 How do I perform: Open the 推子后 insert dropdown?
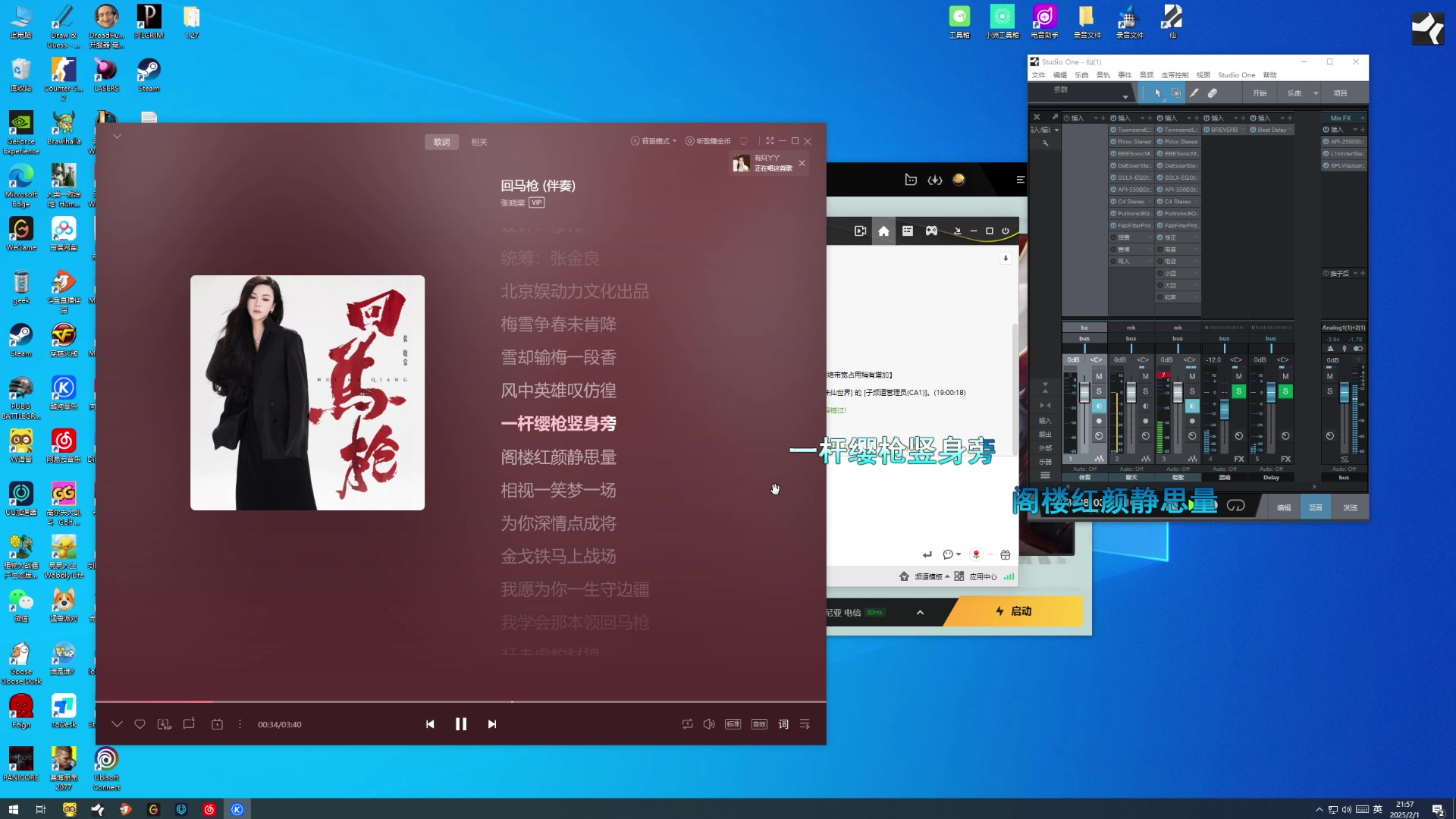pyautogui.click(x=1355, y=273)
